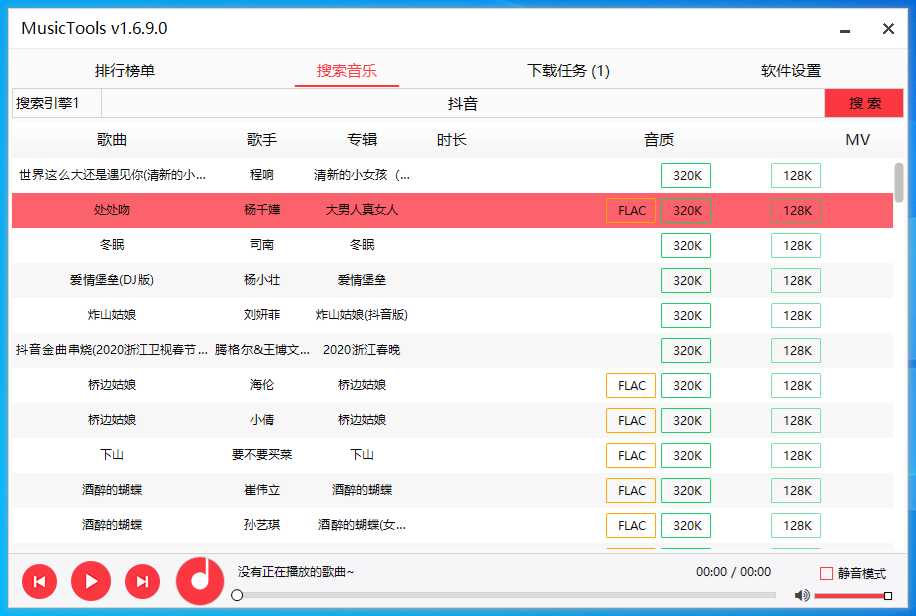Download 处处吻 in 320K quality
The image size is (916, 616).
tap(686, 210)
